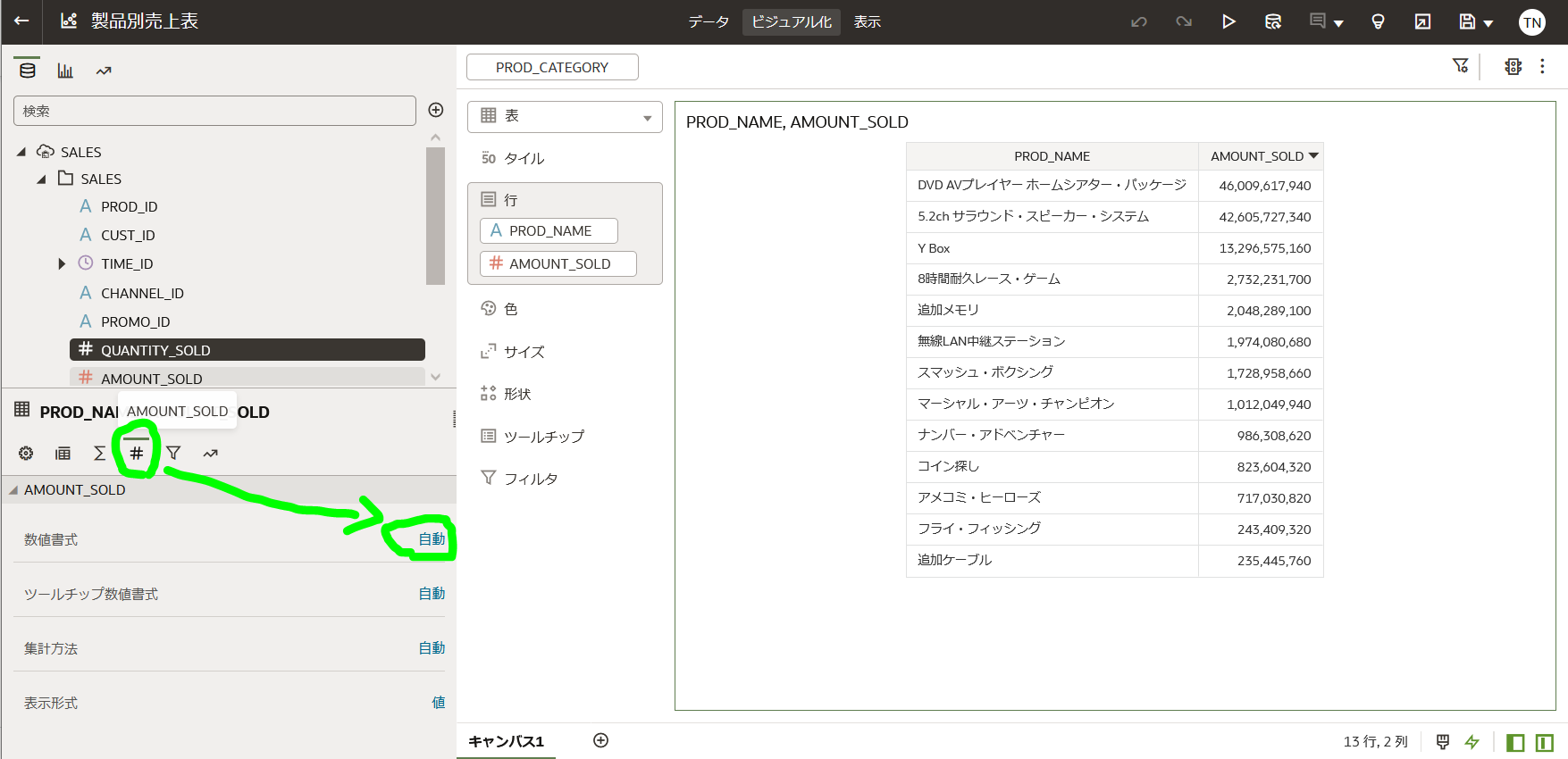Image resolution: width=1568 pixels, height=759 pixels.
Task: Click the export icon
Action: click(1422, 21)
